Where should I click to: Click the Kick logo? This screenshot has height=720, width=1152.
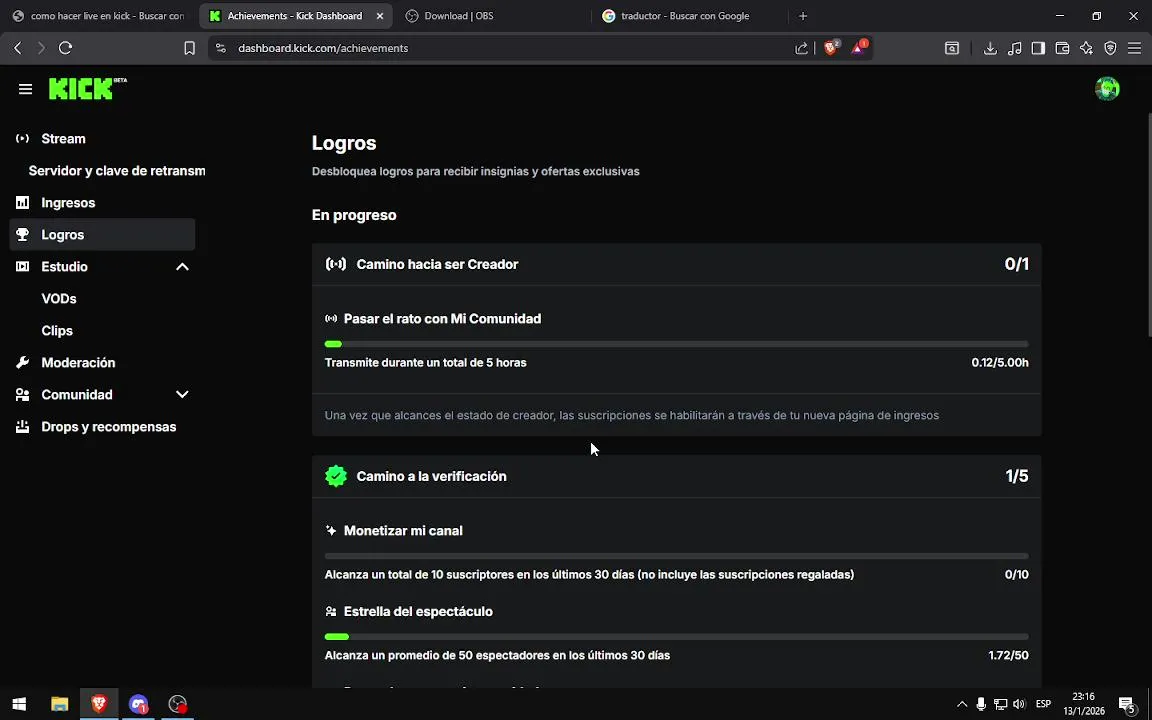point(84,89)
